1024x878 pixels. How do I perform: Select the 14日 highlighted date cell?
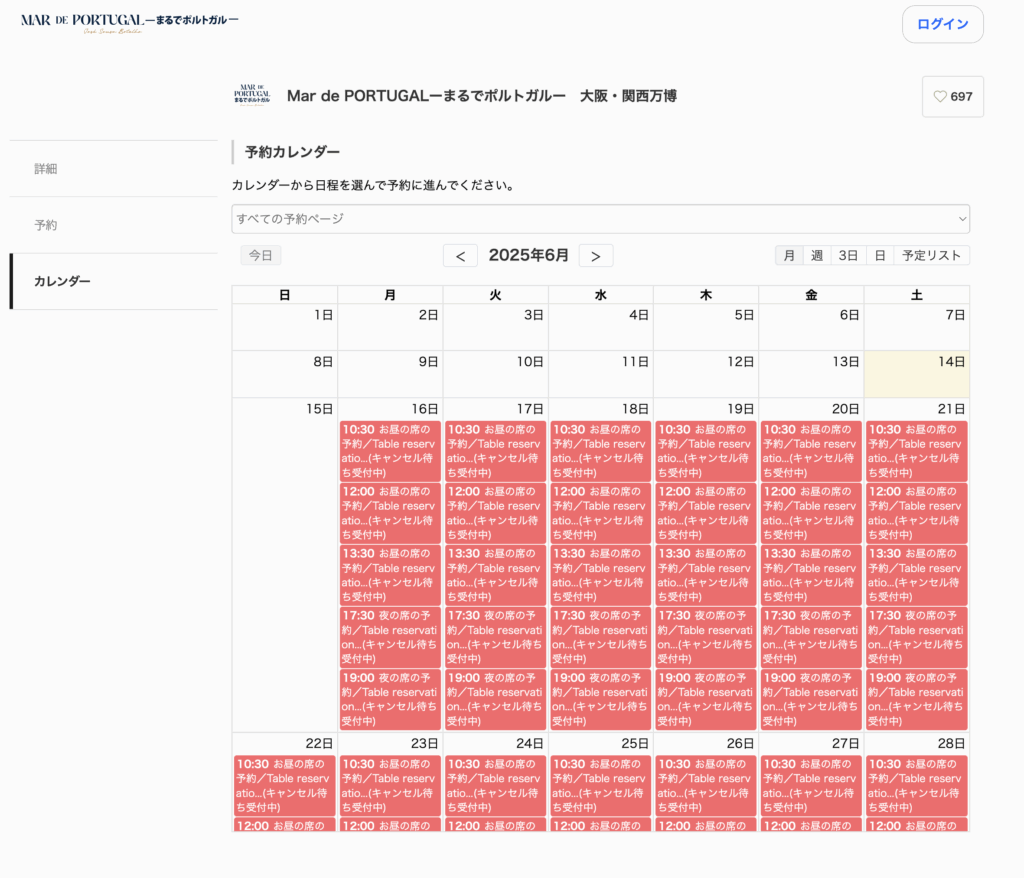(x=917, y=374)
